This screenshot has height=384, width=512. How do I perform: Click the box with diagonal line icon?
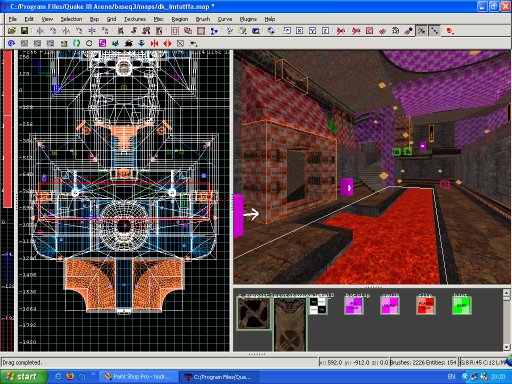pyautogui.click(x=180, y=43)
